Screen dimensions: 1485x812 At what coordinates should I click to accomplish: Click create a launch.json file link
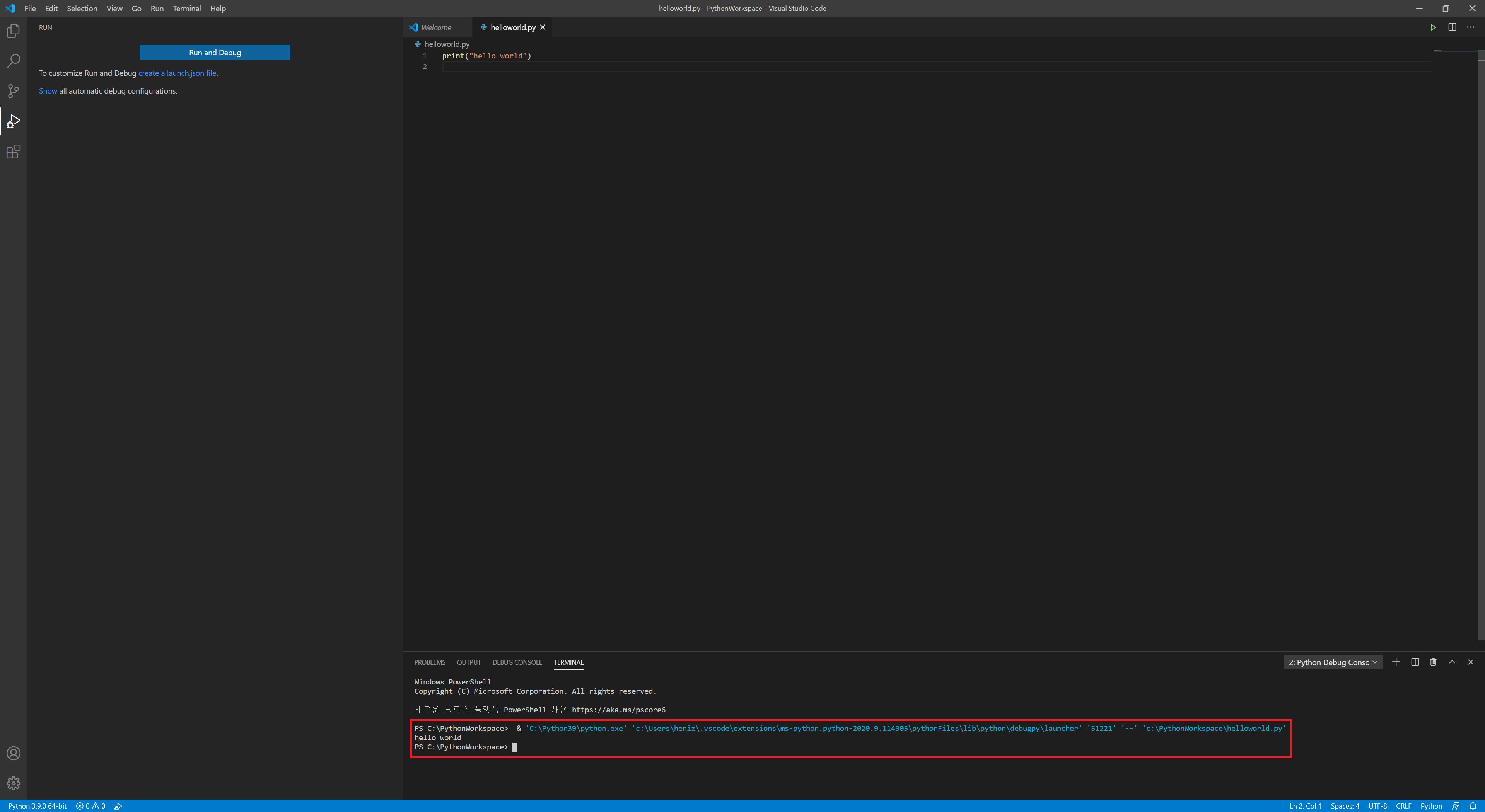(177, 73)
